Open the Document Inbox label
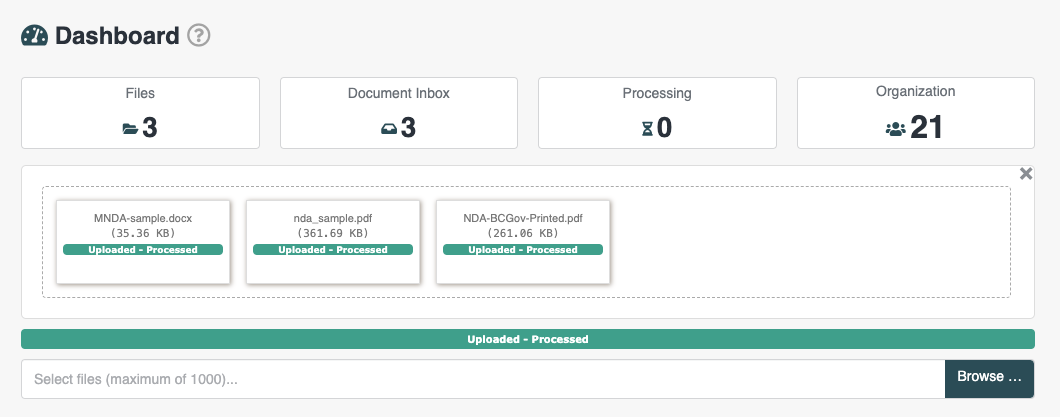1060x417 pixels. [398, 93]
